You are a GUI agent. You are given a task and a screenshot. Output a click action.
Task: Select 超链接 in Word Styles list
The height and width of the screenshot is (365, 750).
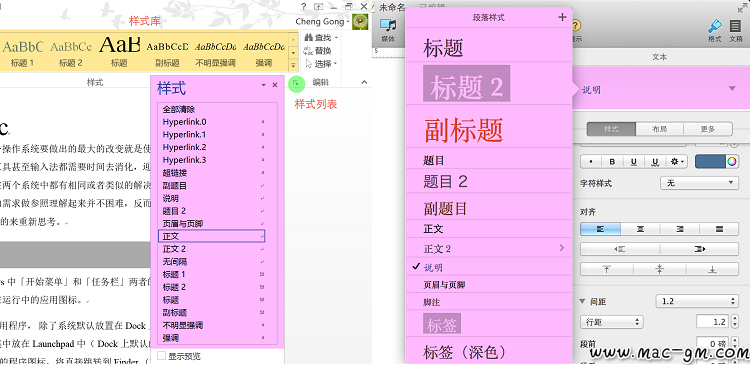(211, 173)
